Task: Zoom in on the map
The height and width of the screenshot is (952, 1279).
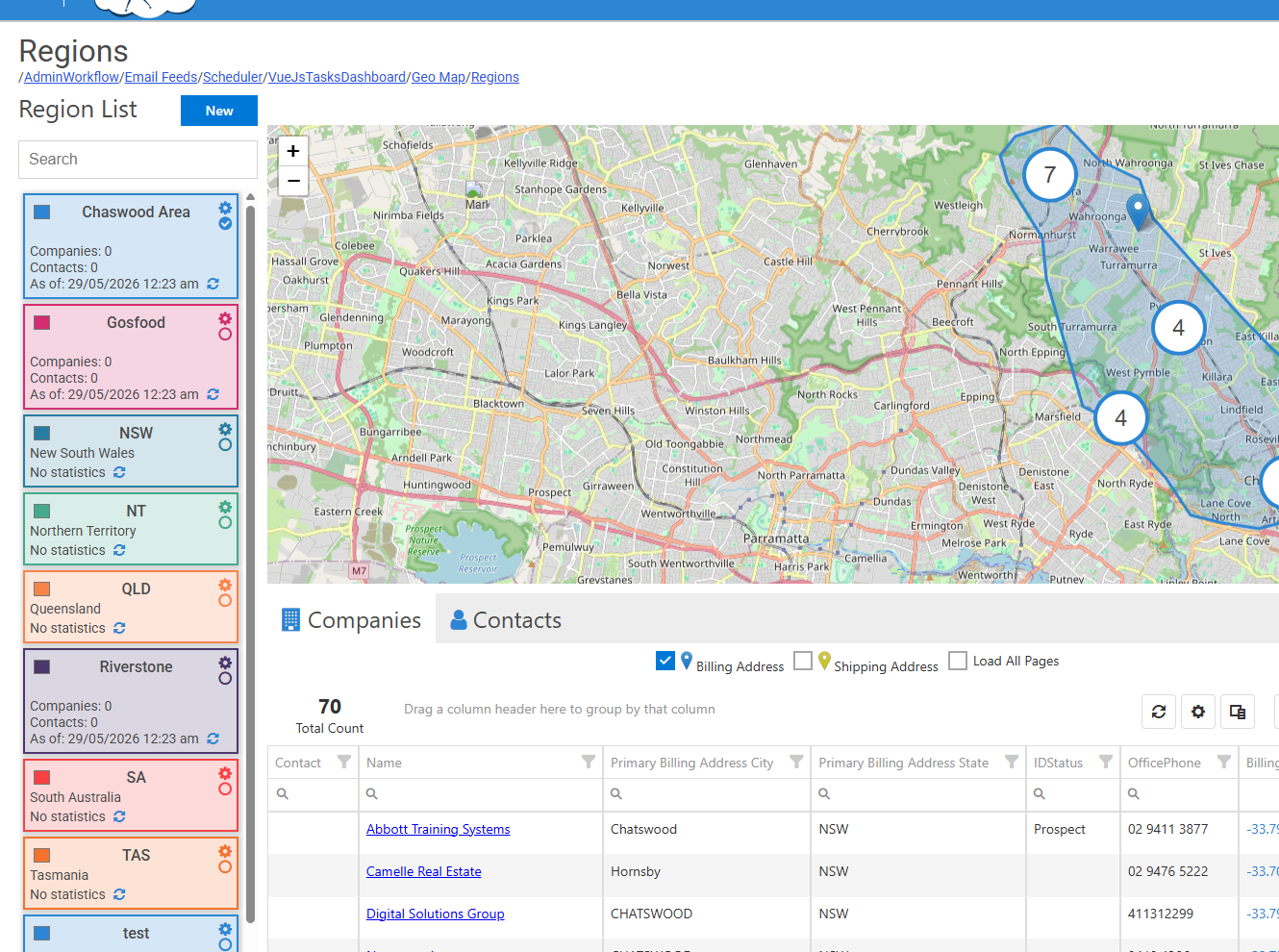Action: 293,151
